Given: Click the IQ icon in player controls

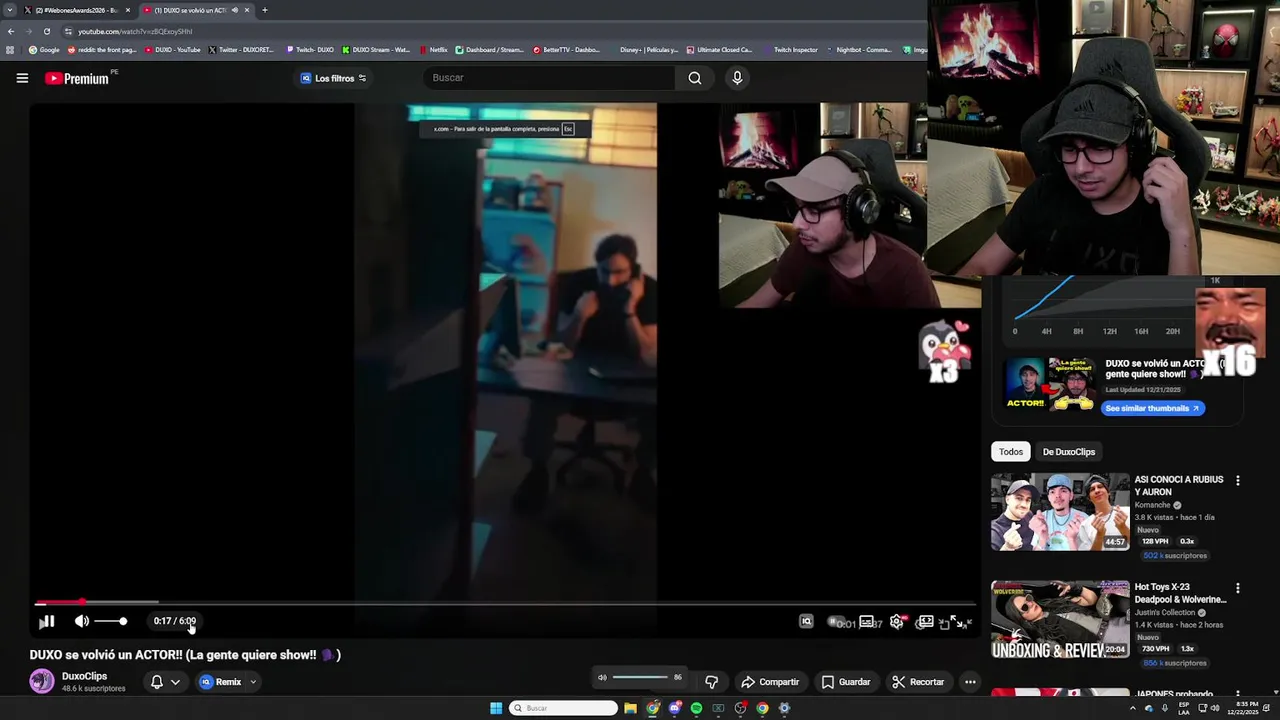Looking at the screenshot, I should (x=806, y=621).
